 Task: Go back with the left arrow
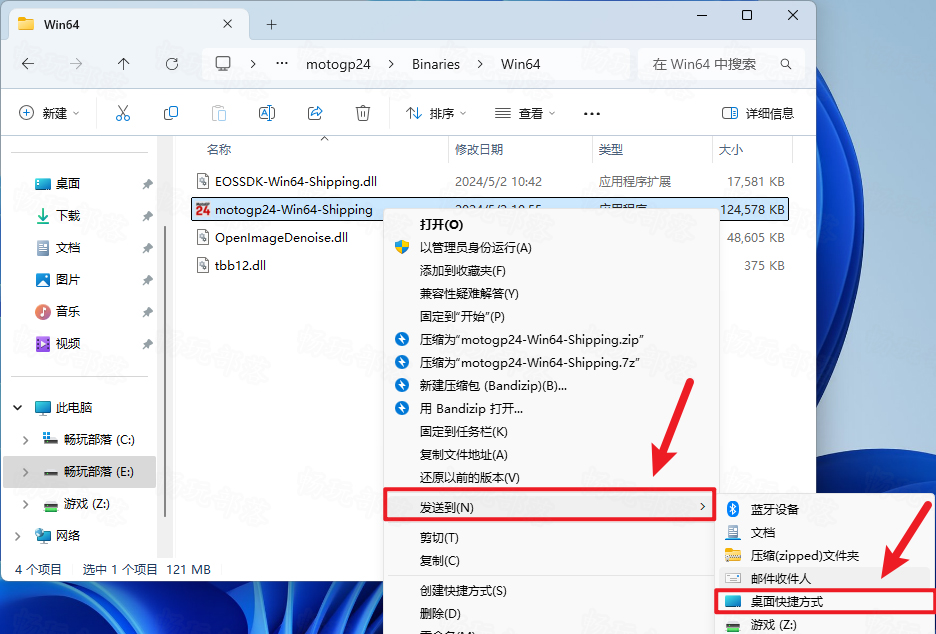click(x=28, y=64)
